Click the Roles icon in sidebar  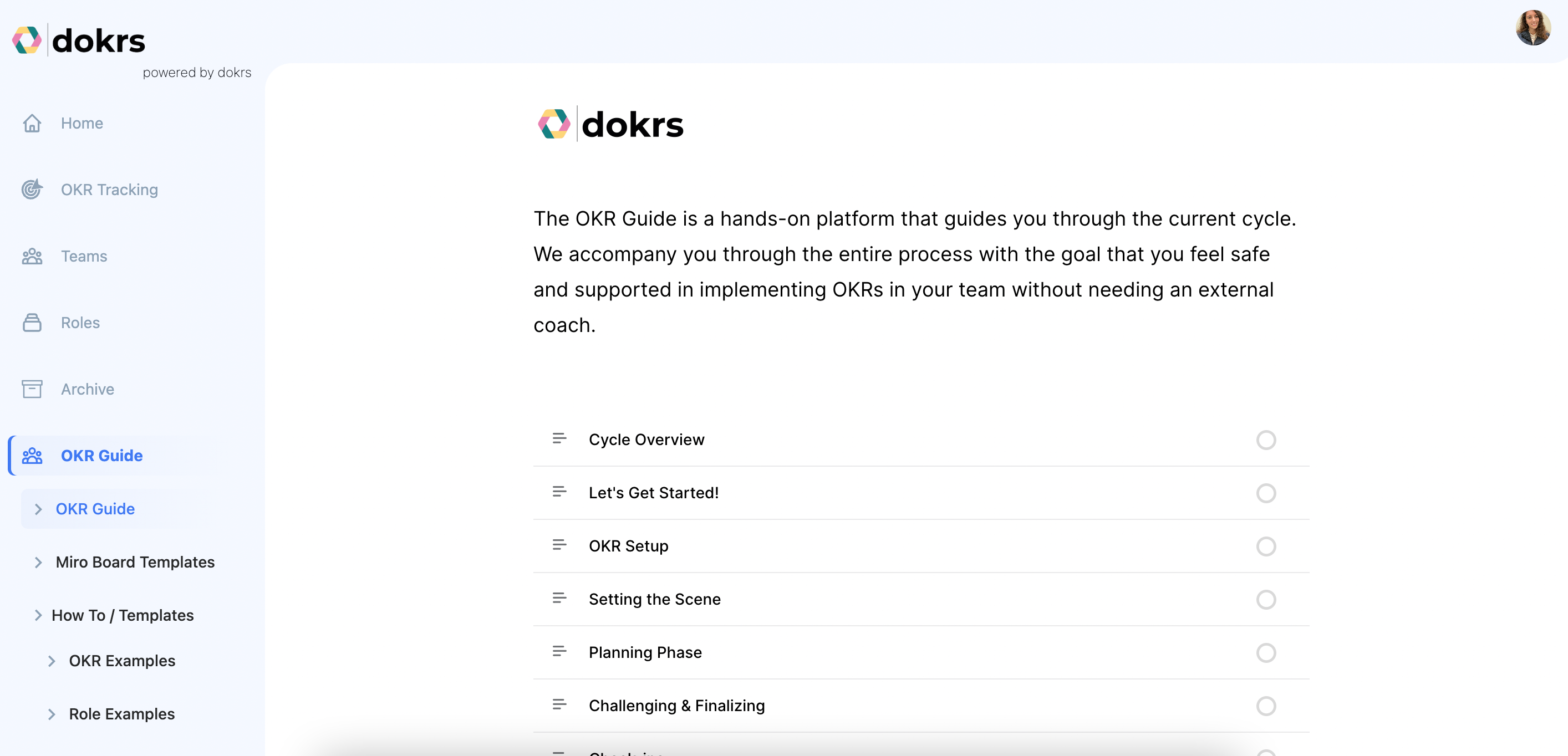(x=32, y=323)
